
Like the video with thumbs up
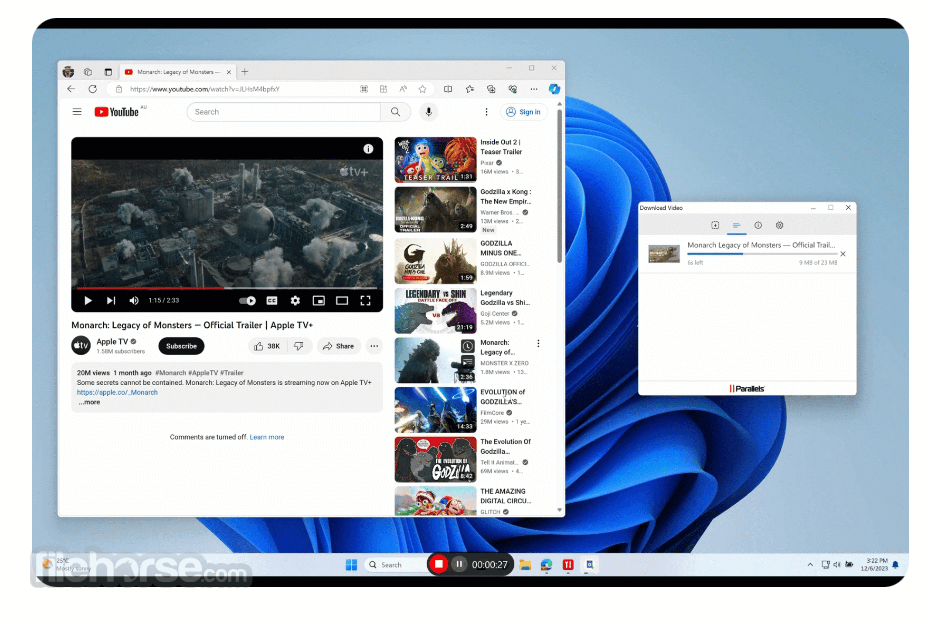click(267, 346)
